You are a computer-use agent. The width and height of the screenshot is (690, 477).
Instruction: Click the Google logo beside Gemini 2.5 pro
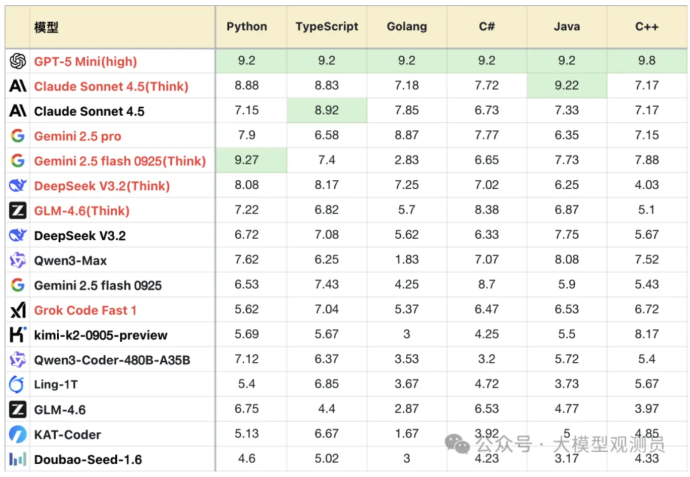click(x=17, y=136)
